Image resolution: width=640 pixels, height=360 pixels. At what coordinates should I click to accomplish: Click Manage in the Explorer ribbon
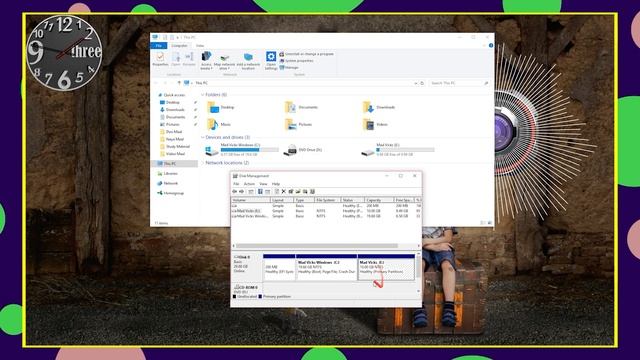[289, 67]
